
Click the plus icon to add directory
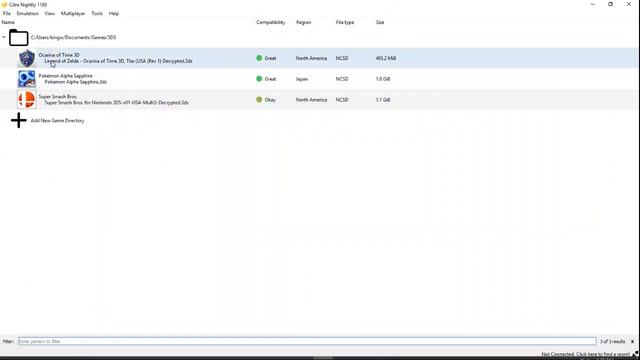pos(18,120)
